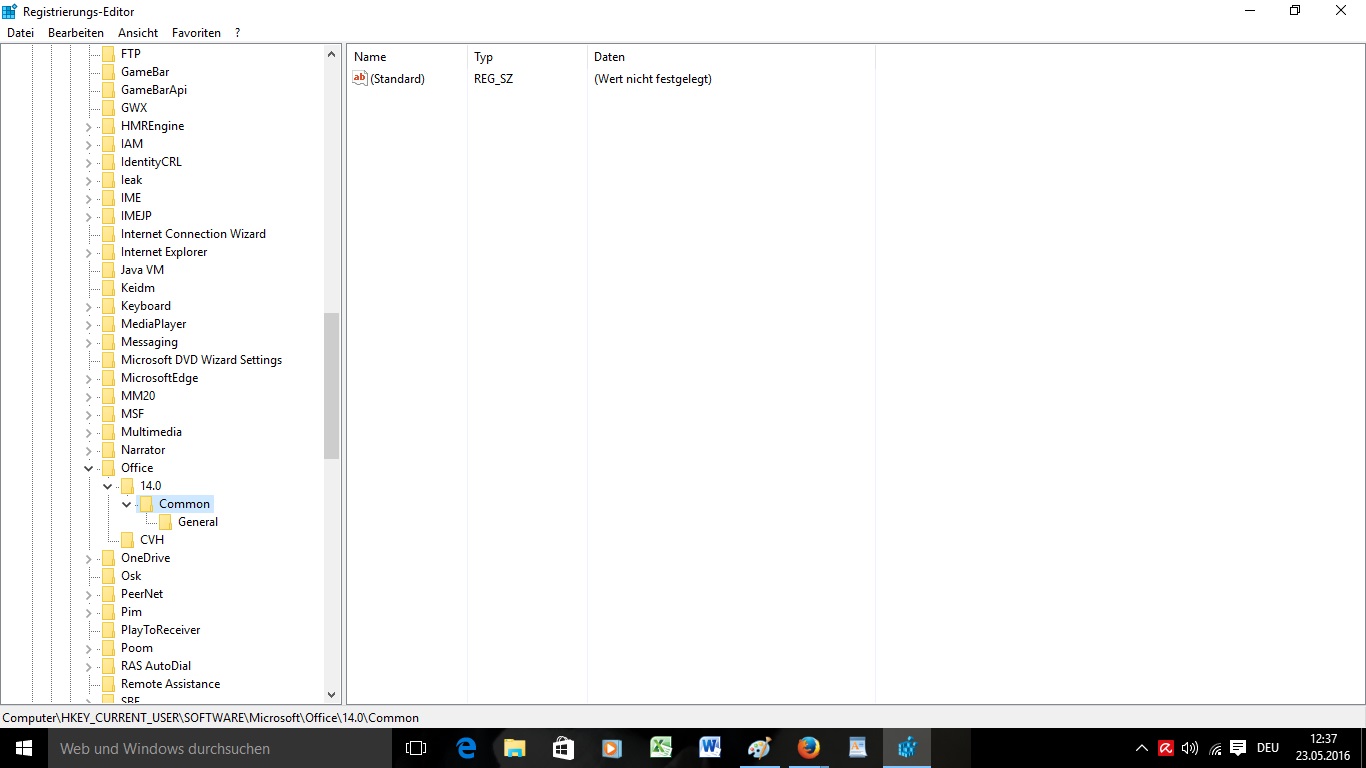Select the GameBarApi key
This screenshot has height=768, width=1366.
pos(154,90)
